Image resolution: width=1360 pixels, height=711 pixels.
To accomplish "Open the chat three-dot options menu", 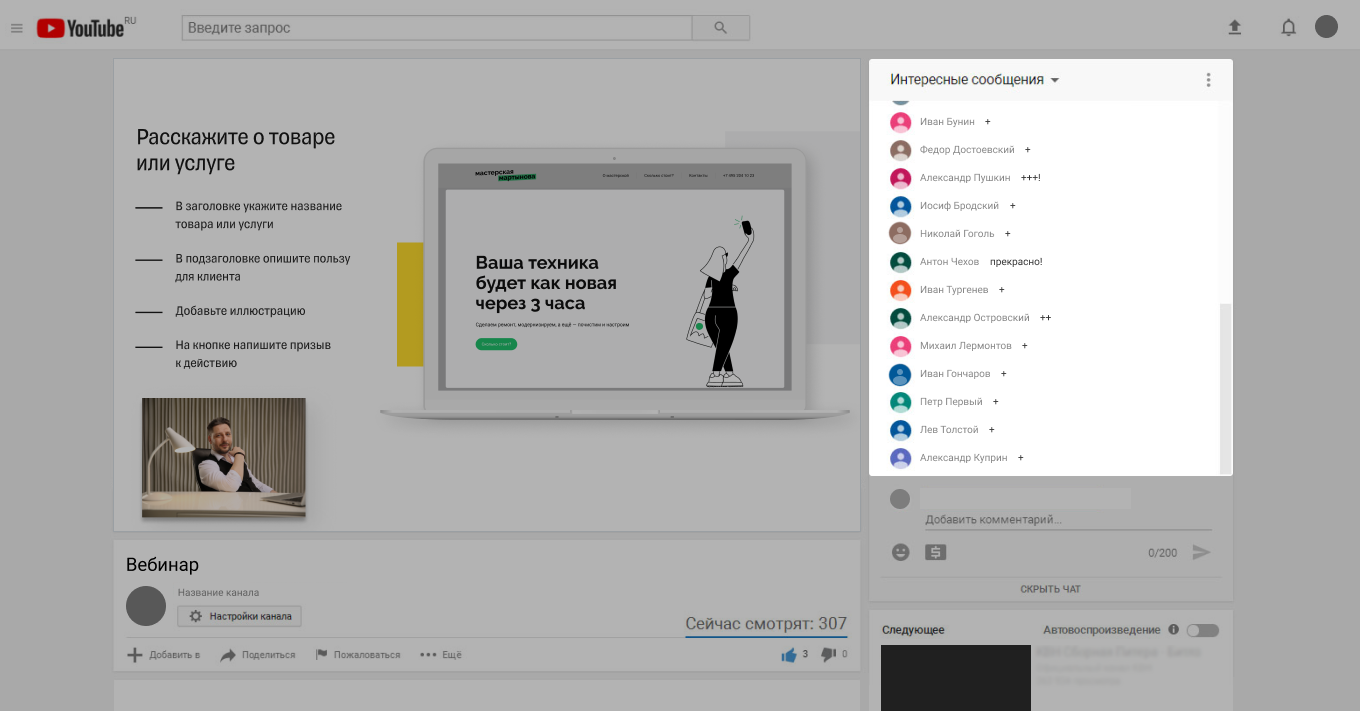I will coord(1208,80).
